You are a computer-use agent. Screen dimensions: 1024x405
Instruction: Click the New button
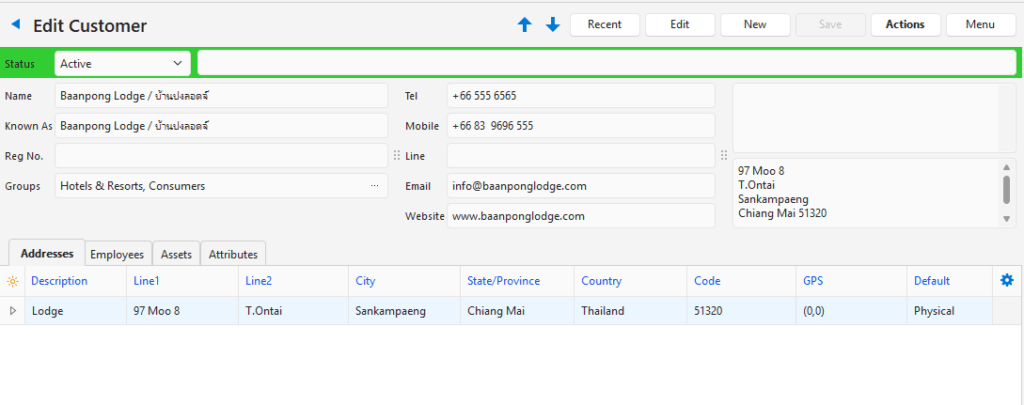755,25
